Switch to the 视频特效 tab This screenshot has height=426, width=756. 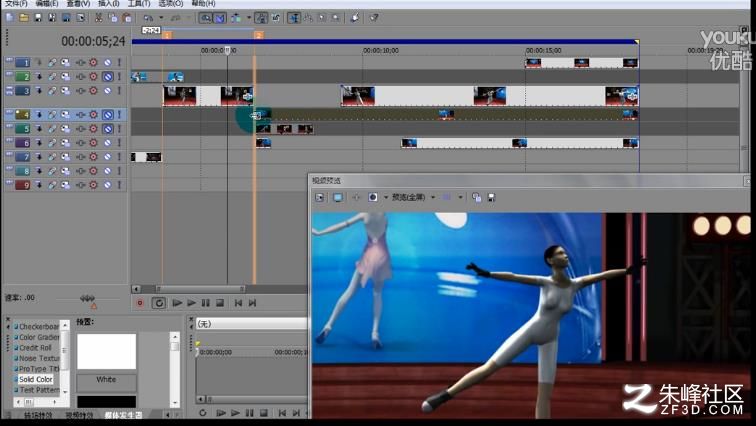80,415
